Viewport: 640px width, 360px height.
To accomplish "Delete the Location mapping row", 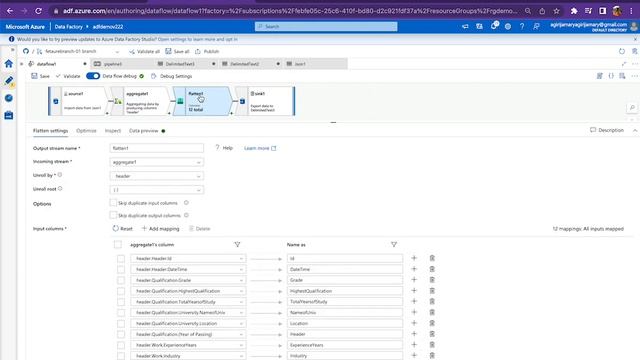I will (432, 323).
